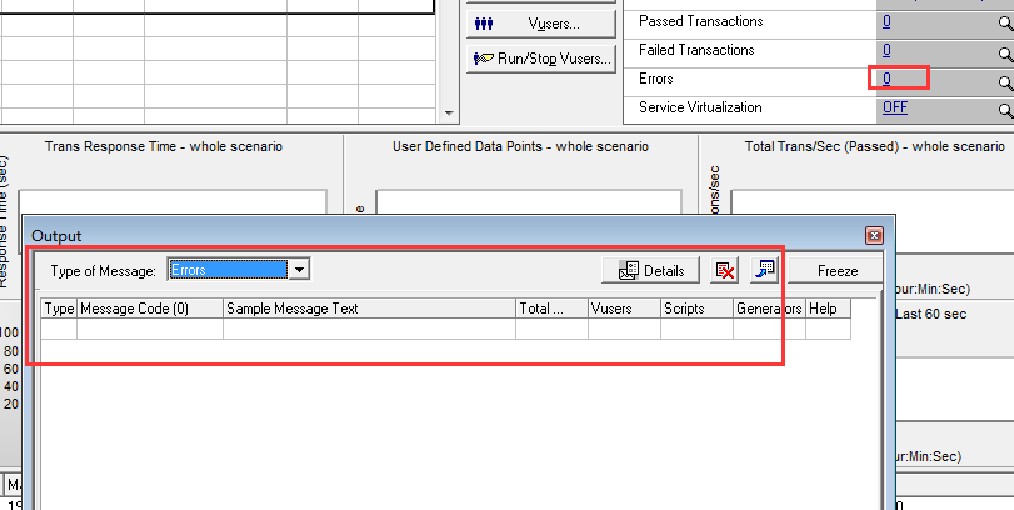Screen dimensions: 1014x510
Task: Click the Passed Transactions count link
Action: [x=887, y=21]
